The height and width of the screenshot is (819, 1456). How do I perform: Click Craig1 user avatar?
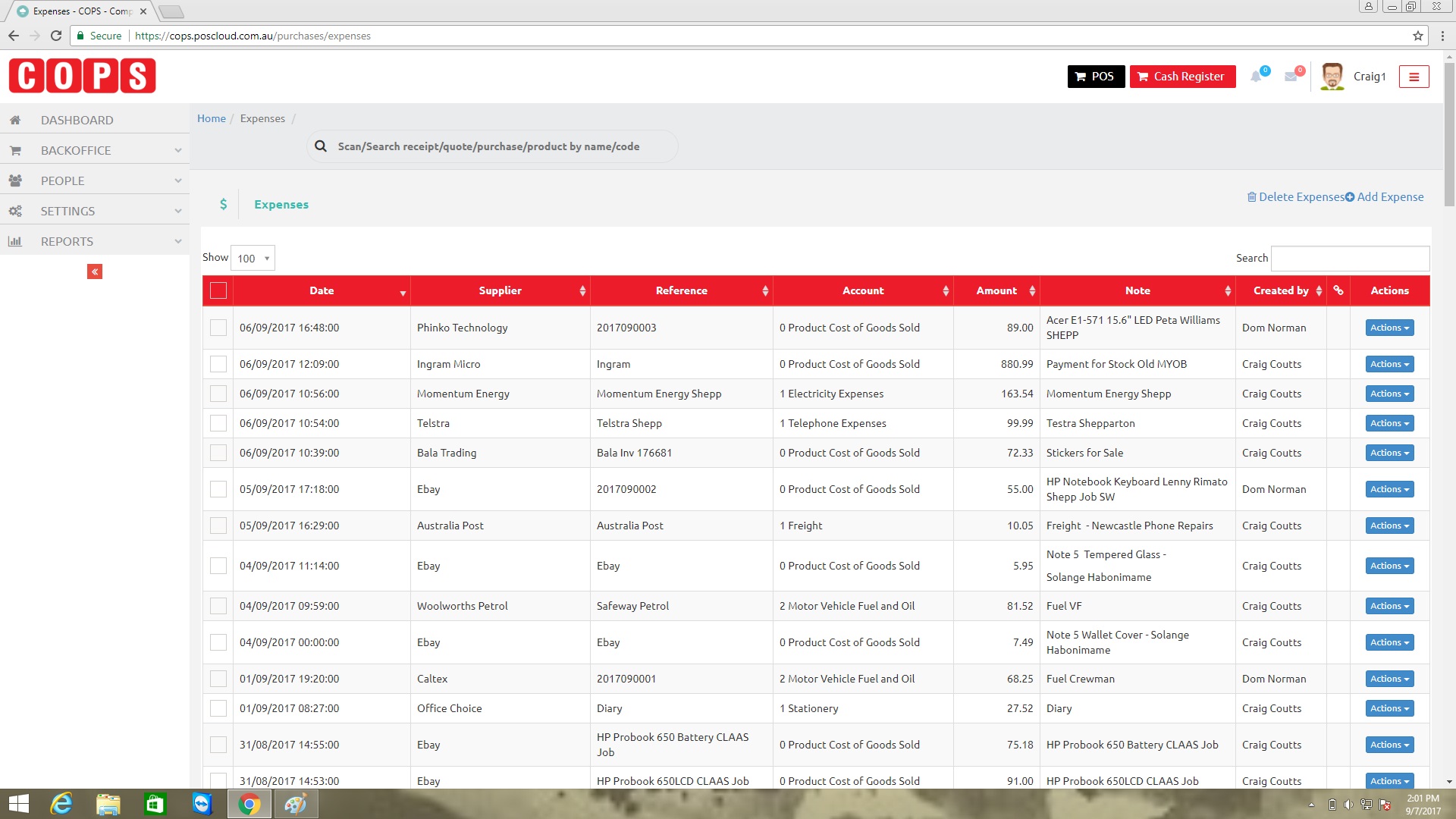(x=1332, y=77)
